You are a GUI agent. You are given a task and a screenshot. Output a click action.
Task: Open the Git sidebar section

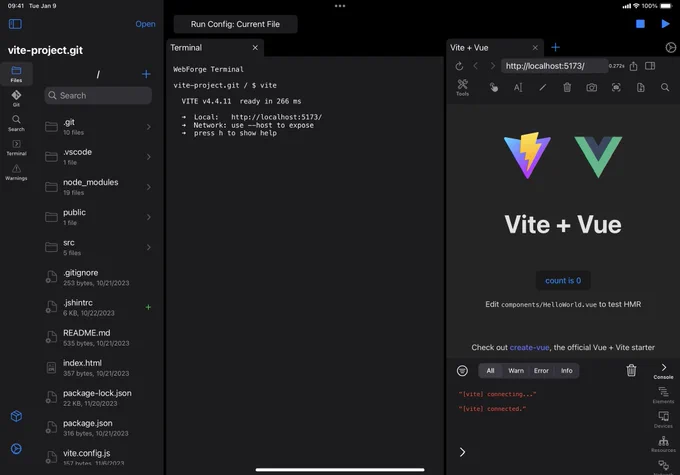[16, 98]
